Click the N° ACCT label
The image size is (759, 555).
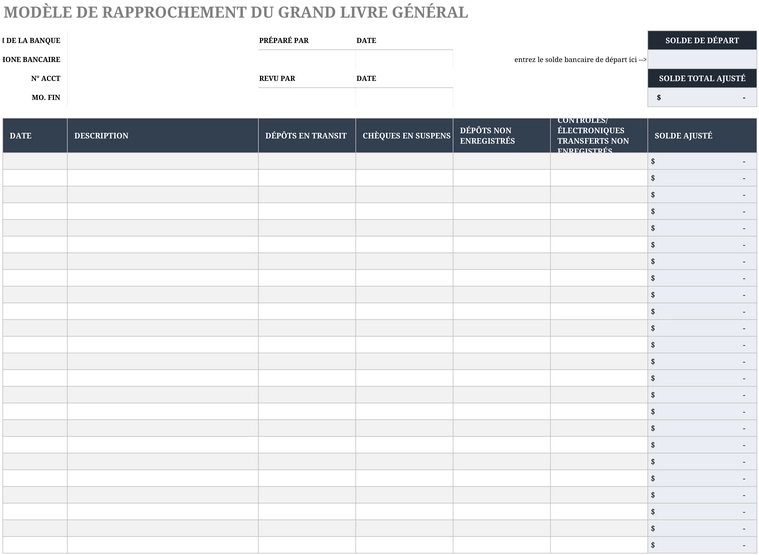tap(46, 78)
